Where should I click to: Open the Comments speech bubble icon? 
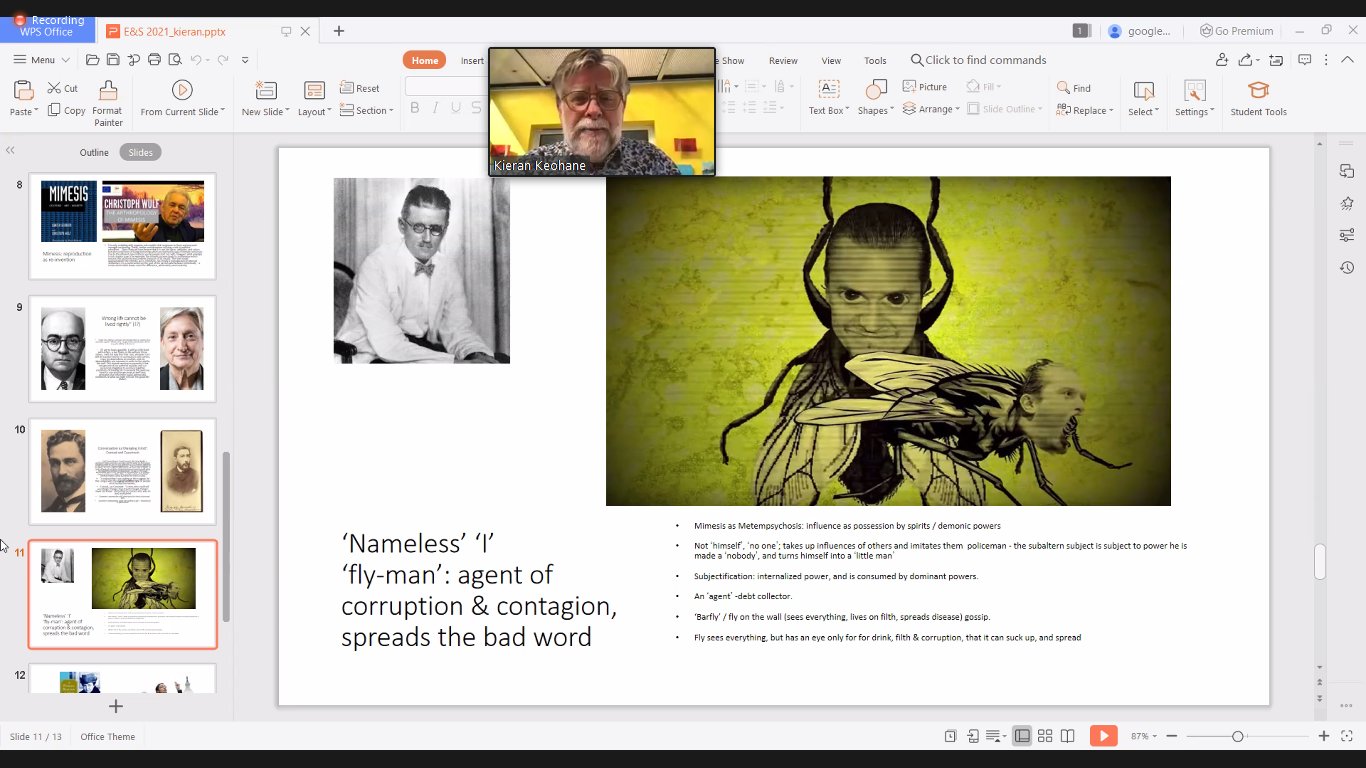tap(1304, 60)
